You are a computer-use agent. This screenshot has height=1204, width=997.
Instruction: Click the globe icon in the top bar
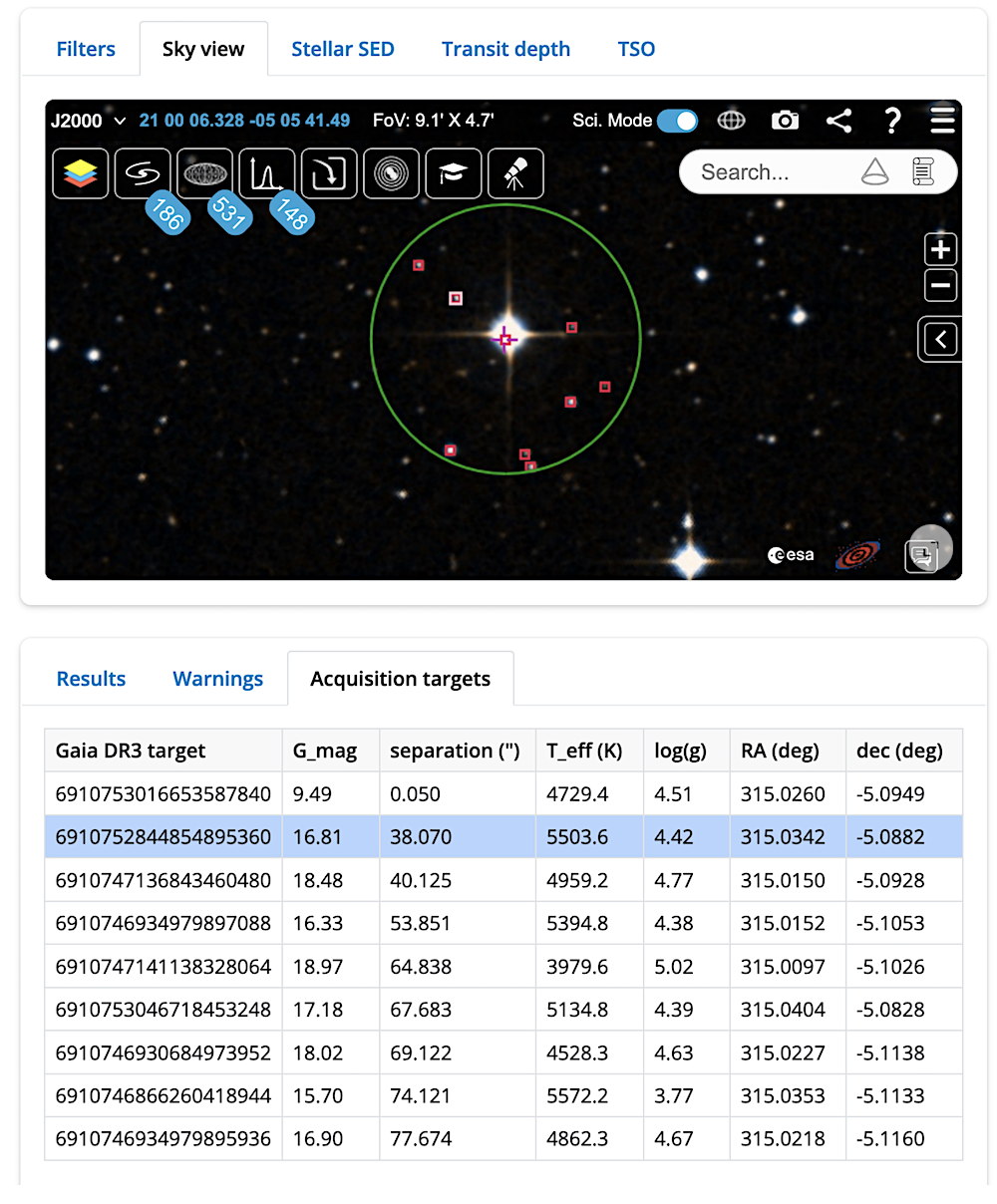pos(732,120)
